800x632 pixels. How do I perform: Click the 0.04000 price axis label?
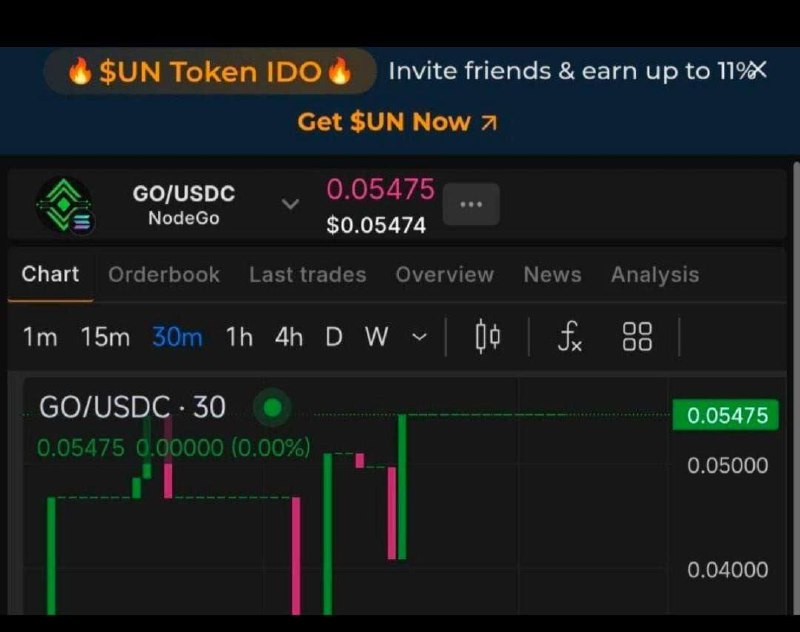(728, 570)
